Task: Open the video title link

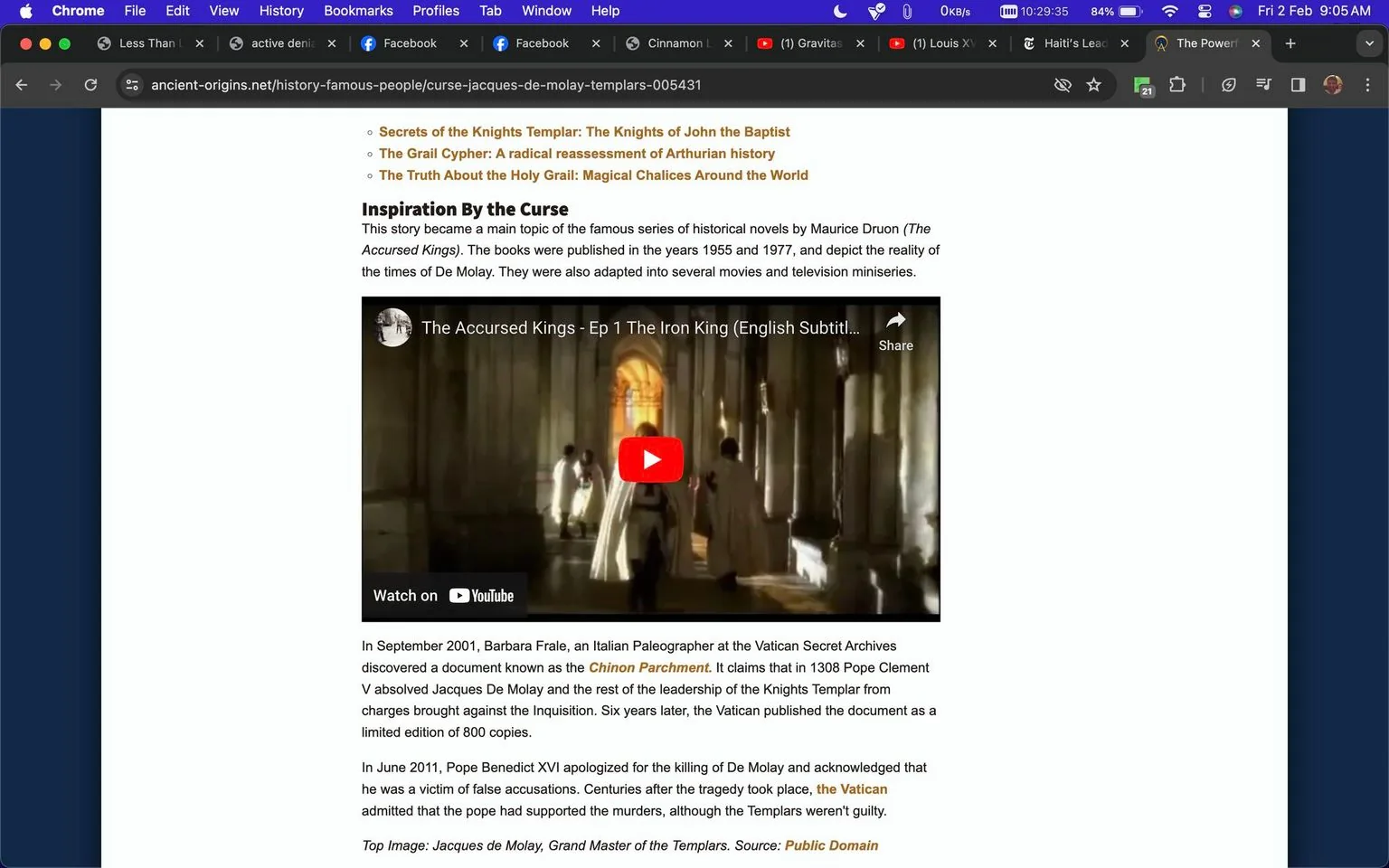Action: coord(640,327)
